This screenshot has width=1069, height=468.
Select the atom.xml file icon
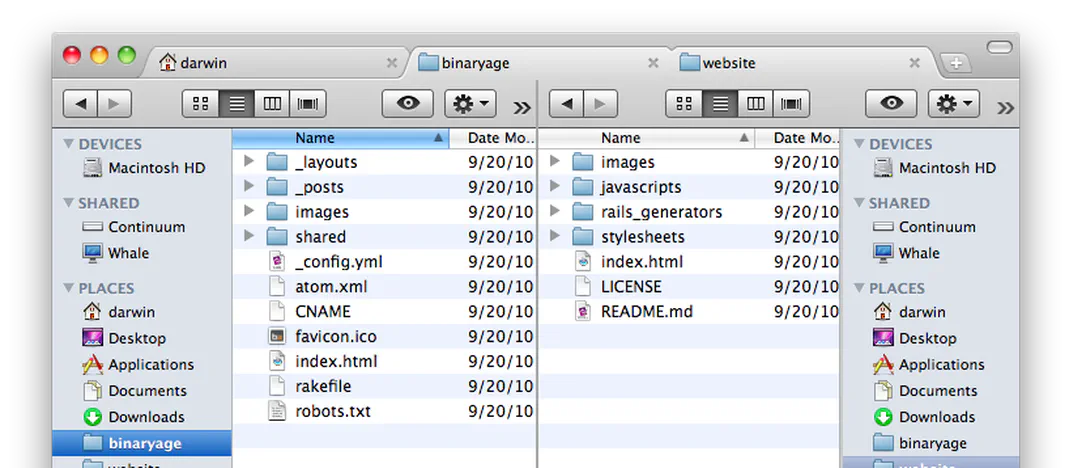(276, 287)
